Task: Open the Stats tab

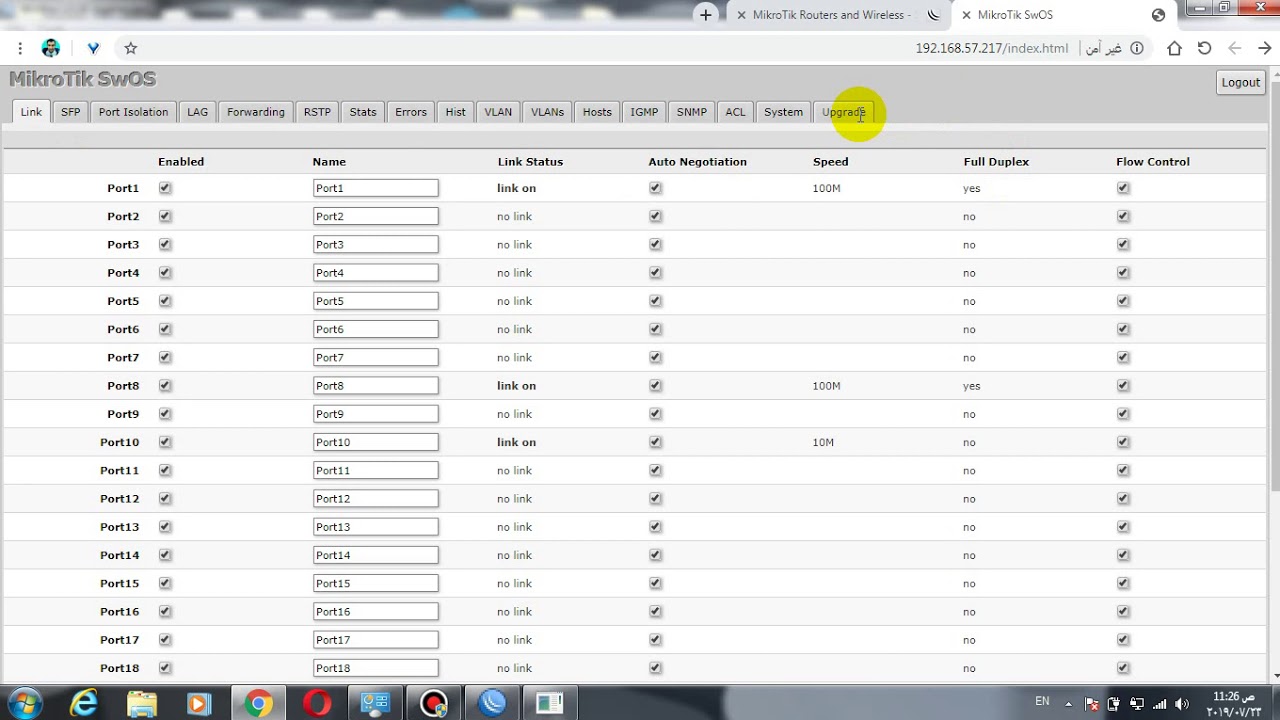Action: coord(363,112)
